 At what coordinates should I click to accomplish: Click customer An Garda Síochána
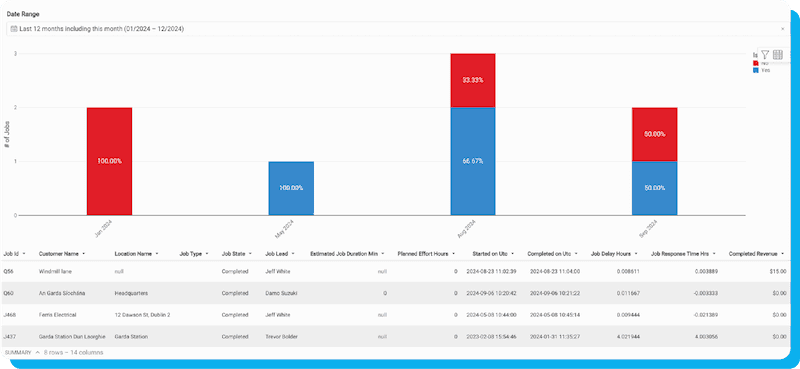tap(62, 293)
